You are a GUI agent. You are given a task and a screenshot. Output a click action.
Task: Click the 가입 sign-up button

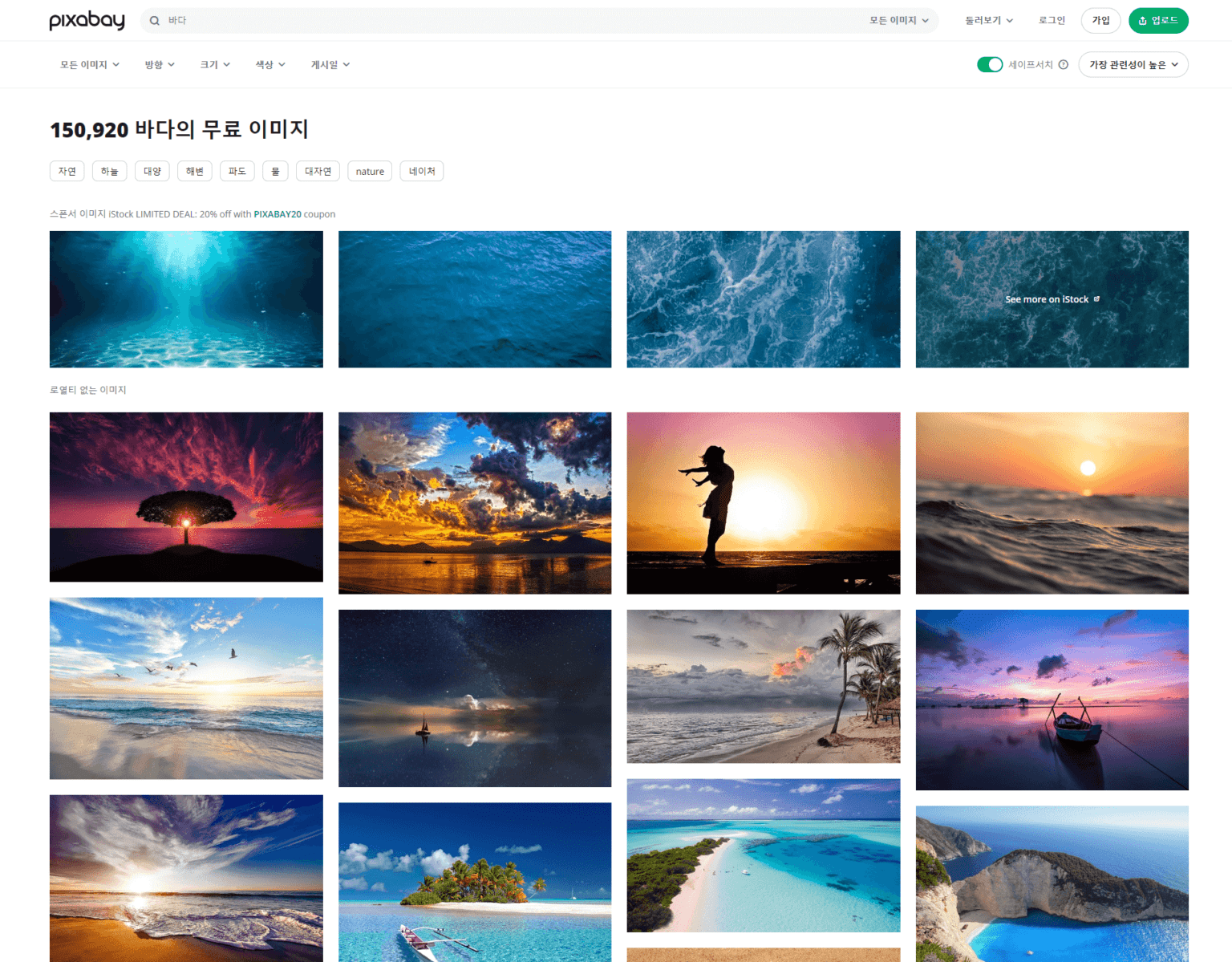pyautogui.click(x=1100, y=21)
